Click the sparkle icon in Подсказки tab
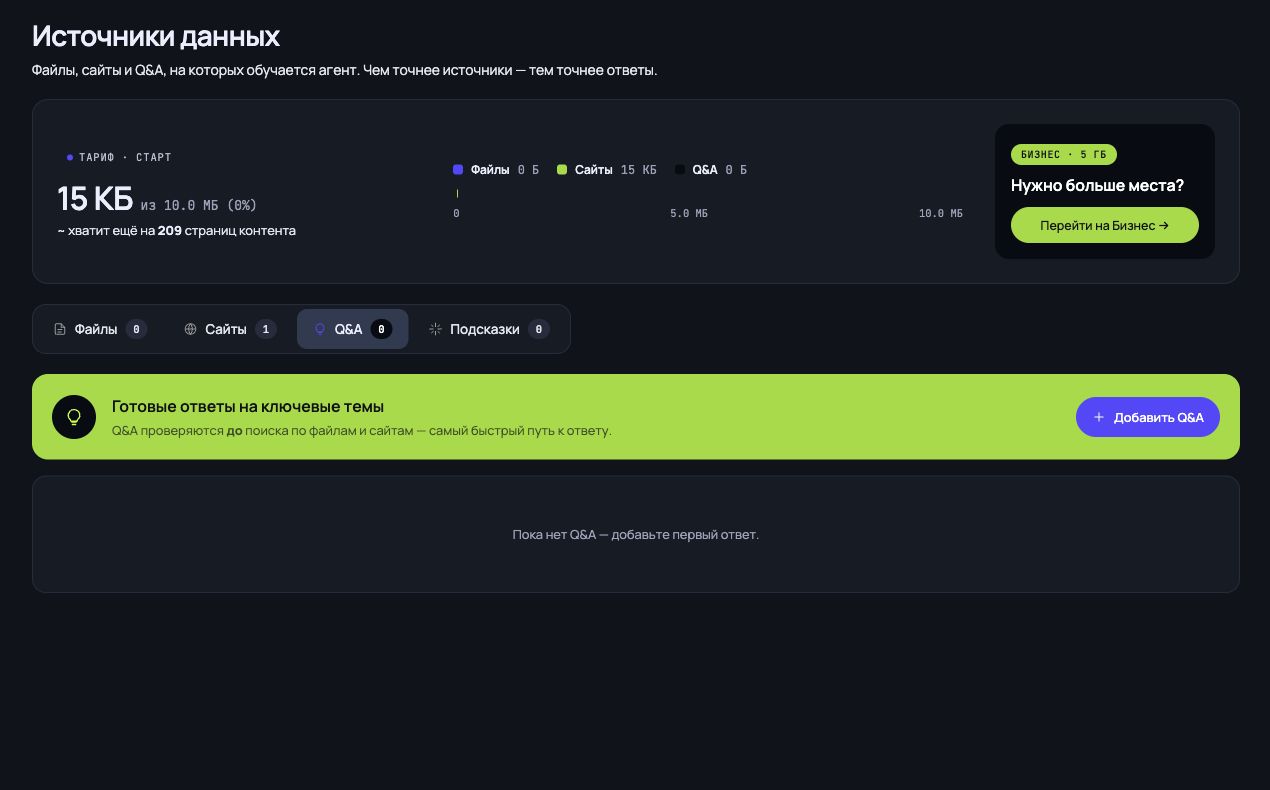The image size is (1270, 790). [435, 329]
